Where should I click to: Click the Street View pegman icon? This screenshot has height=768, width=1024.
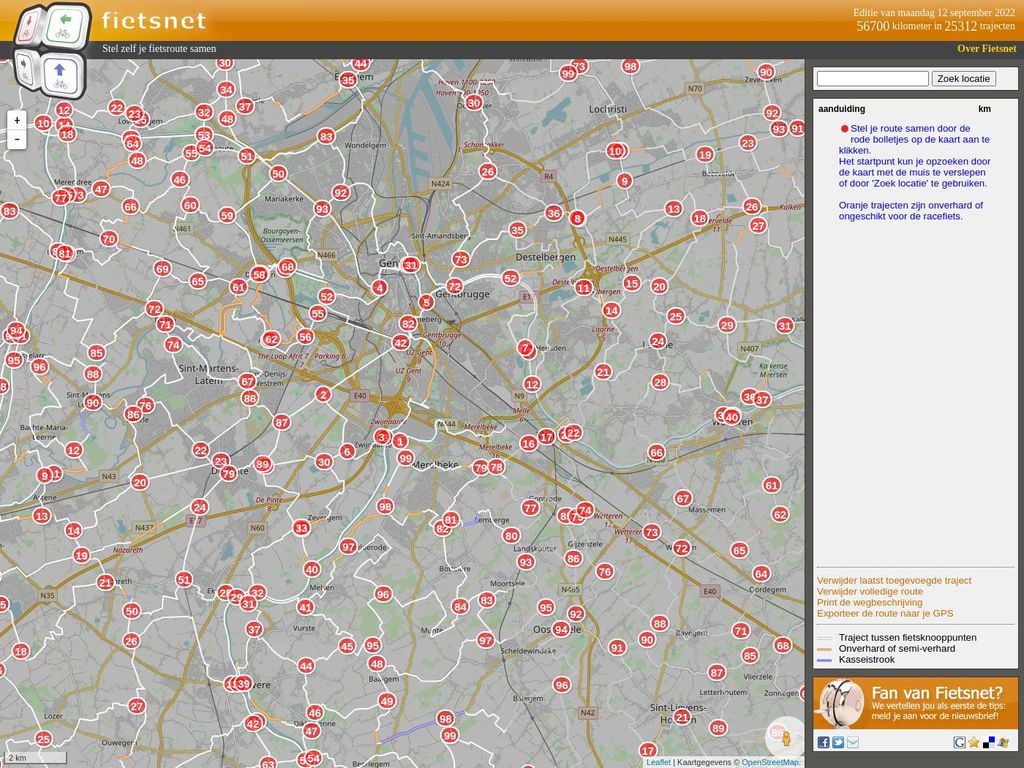pyautogui.click(x=786, y=738)
